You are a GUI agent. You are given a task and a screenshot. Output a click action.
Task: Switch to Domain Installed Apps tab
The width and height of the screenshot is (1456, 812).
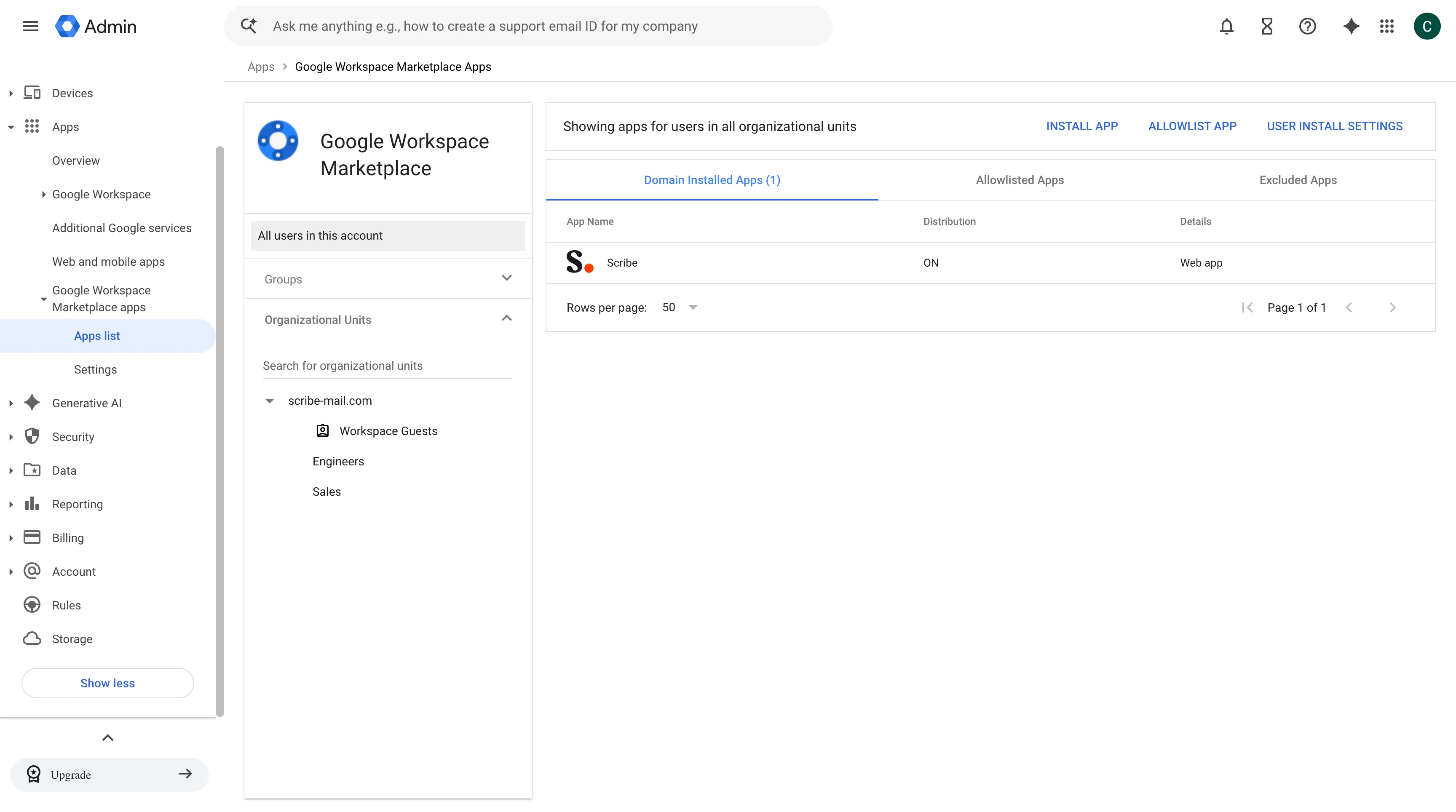tap(712, 180)
